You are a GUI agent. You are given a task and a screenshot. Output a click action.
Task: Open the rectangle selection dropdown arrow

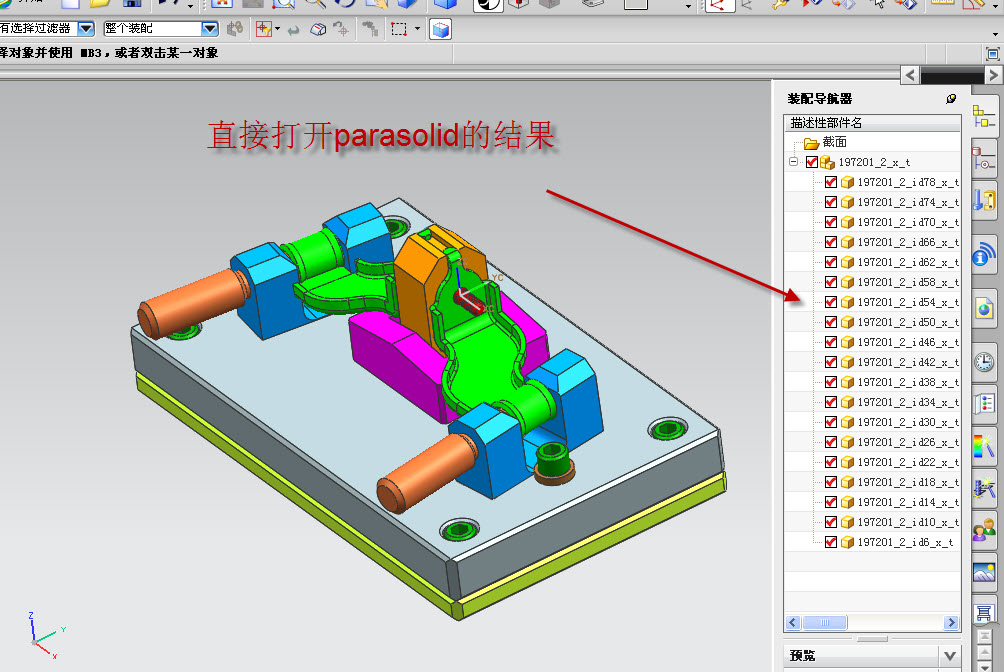[417, 29]
